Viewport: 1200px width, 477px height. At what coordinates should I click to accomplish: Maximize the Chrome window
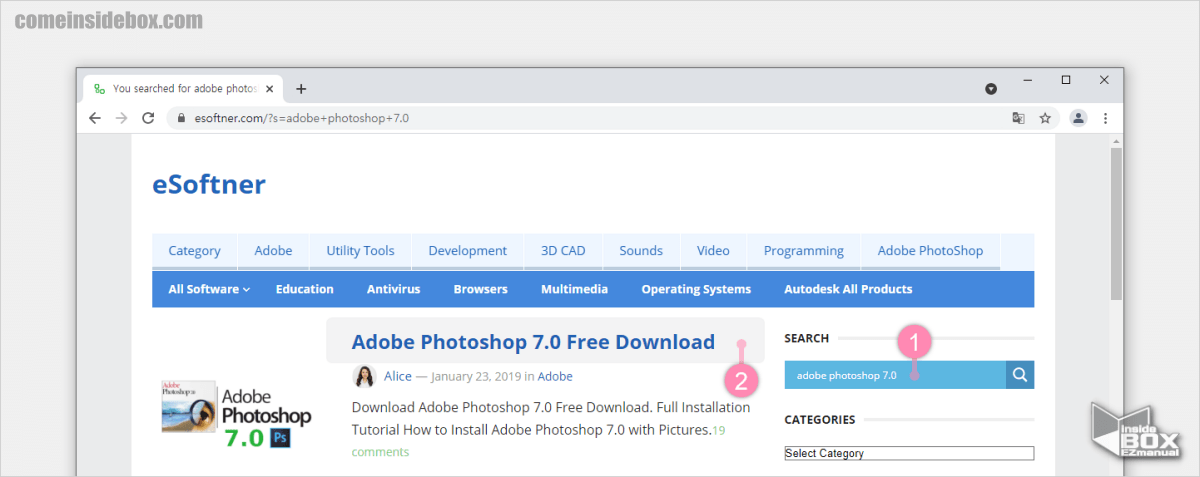point(1066,79)
